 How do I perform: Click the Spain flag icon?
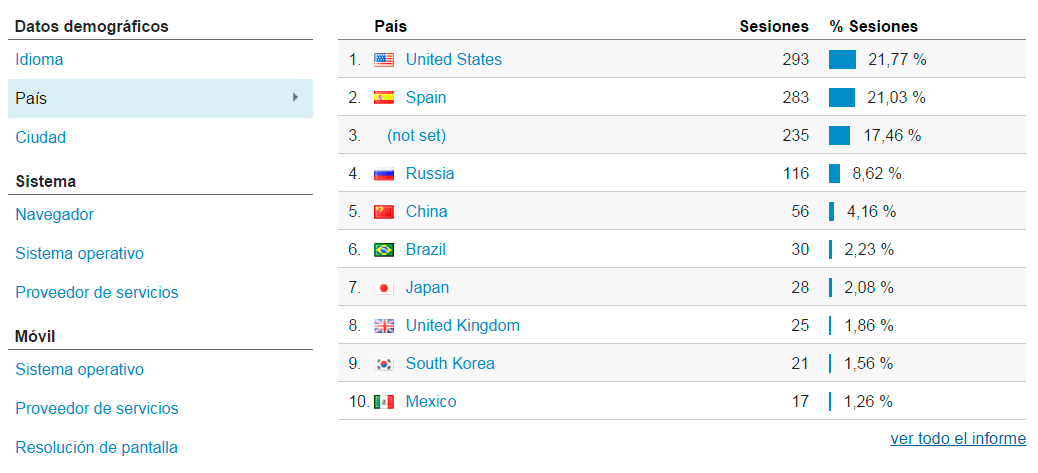(x=384, y=98)
